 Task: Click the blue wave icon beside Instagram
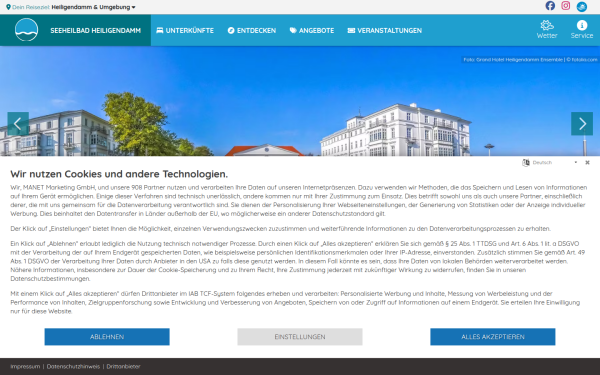(582, 7)
